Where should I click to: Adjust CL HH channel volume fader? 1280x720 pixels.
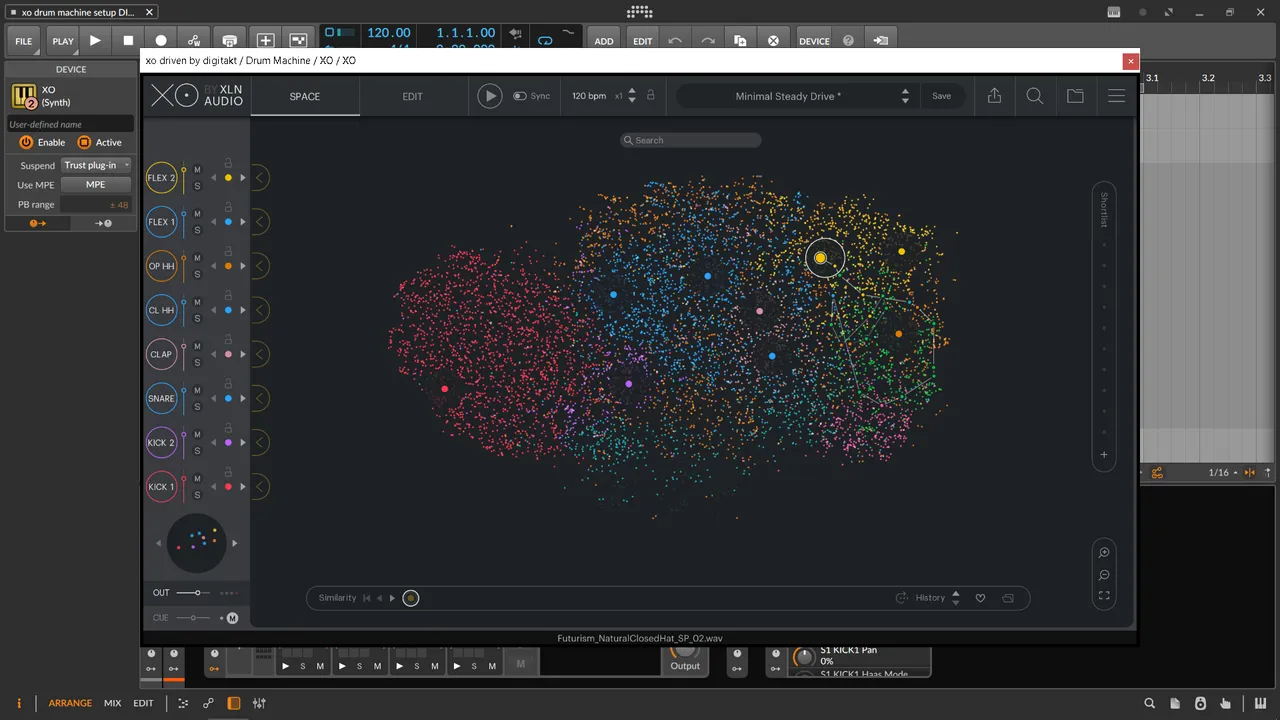click(x=184, y=310)
